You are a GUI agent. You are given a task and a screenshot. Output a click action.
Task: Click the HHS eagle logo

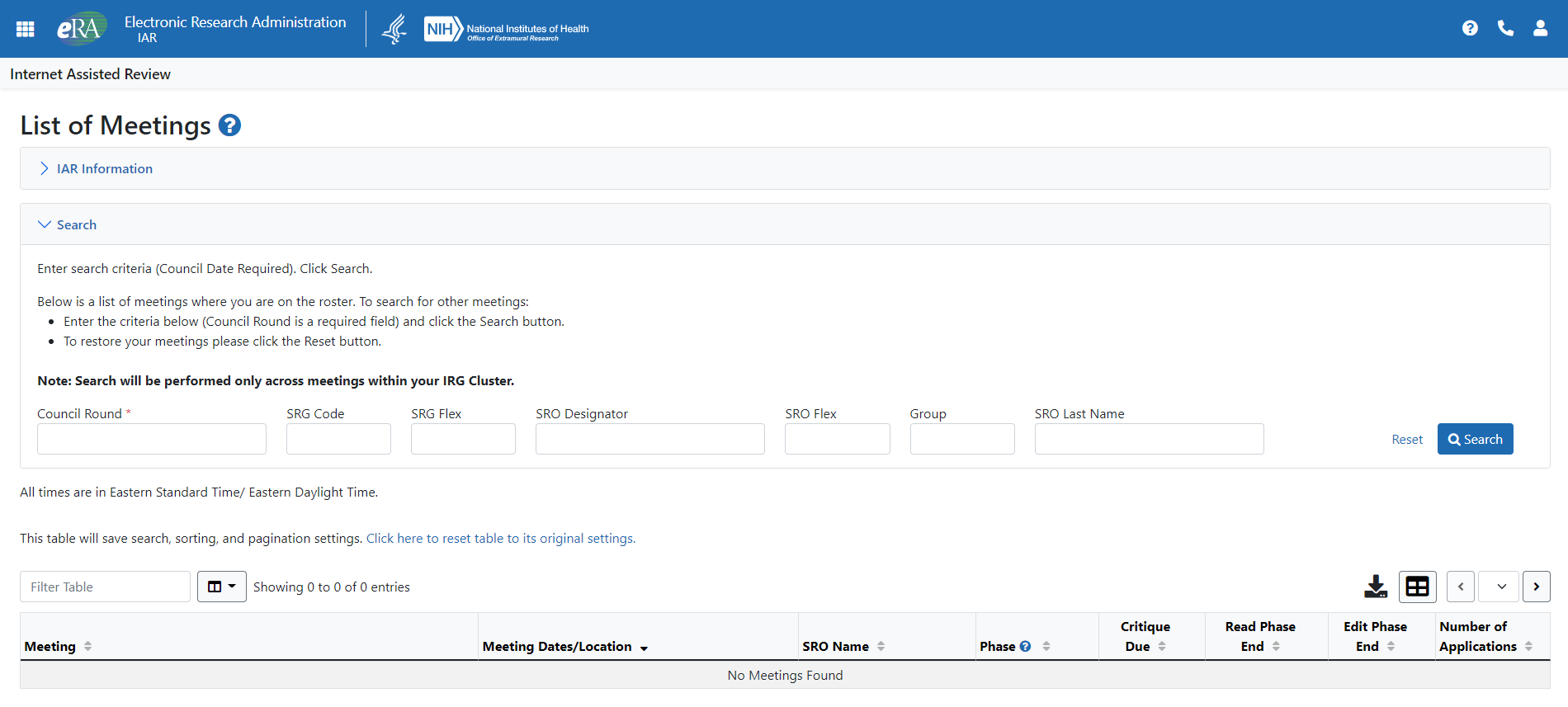pos(395,29)
